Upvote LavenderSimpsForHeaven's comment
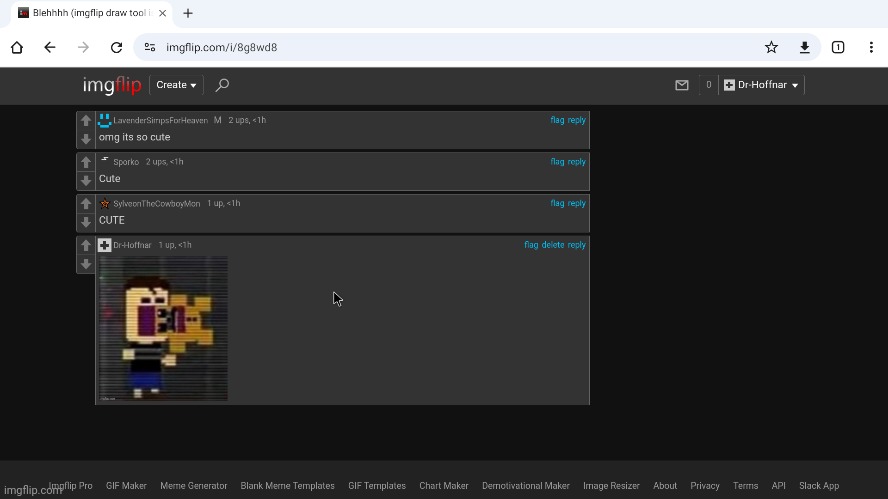 coord(86,121)
